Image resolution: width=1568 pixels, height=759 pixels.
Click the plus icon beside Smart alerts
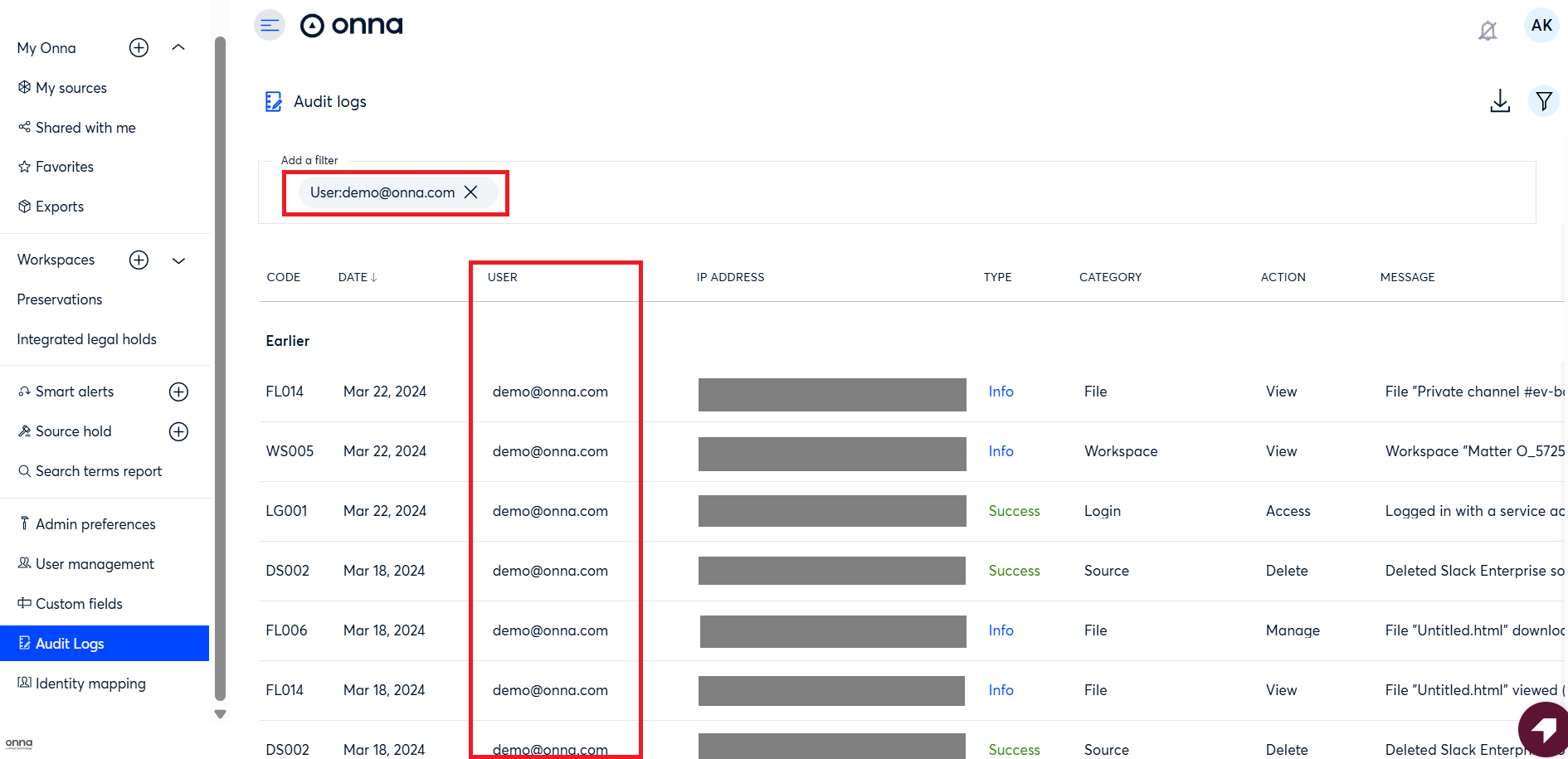pos(178,392)
